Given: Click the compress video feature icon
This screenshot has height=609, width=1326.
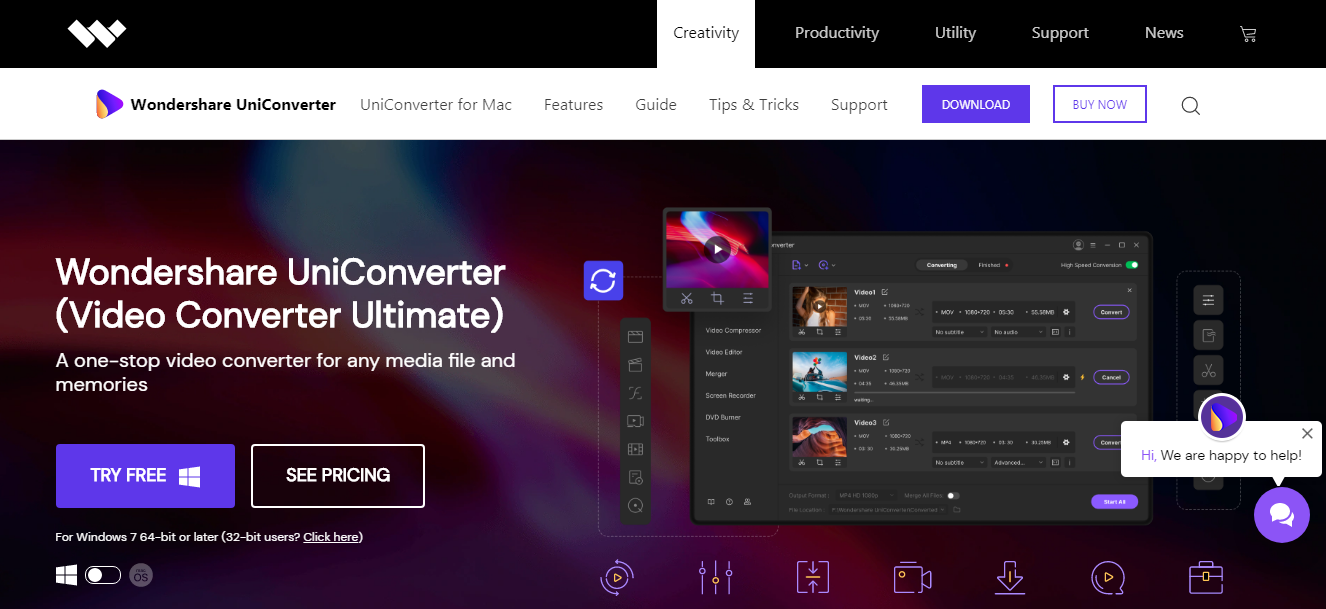Looking at the screenshot, I should pos(813,577).
